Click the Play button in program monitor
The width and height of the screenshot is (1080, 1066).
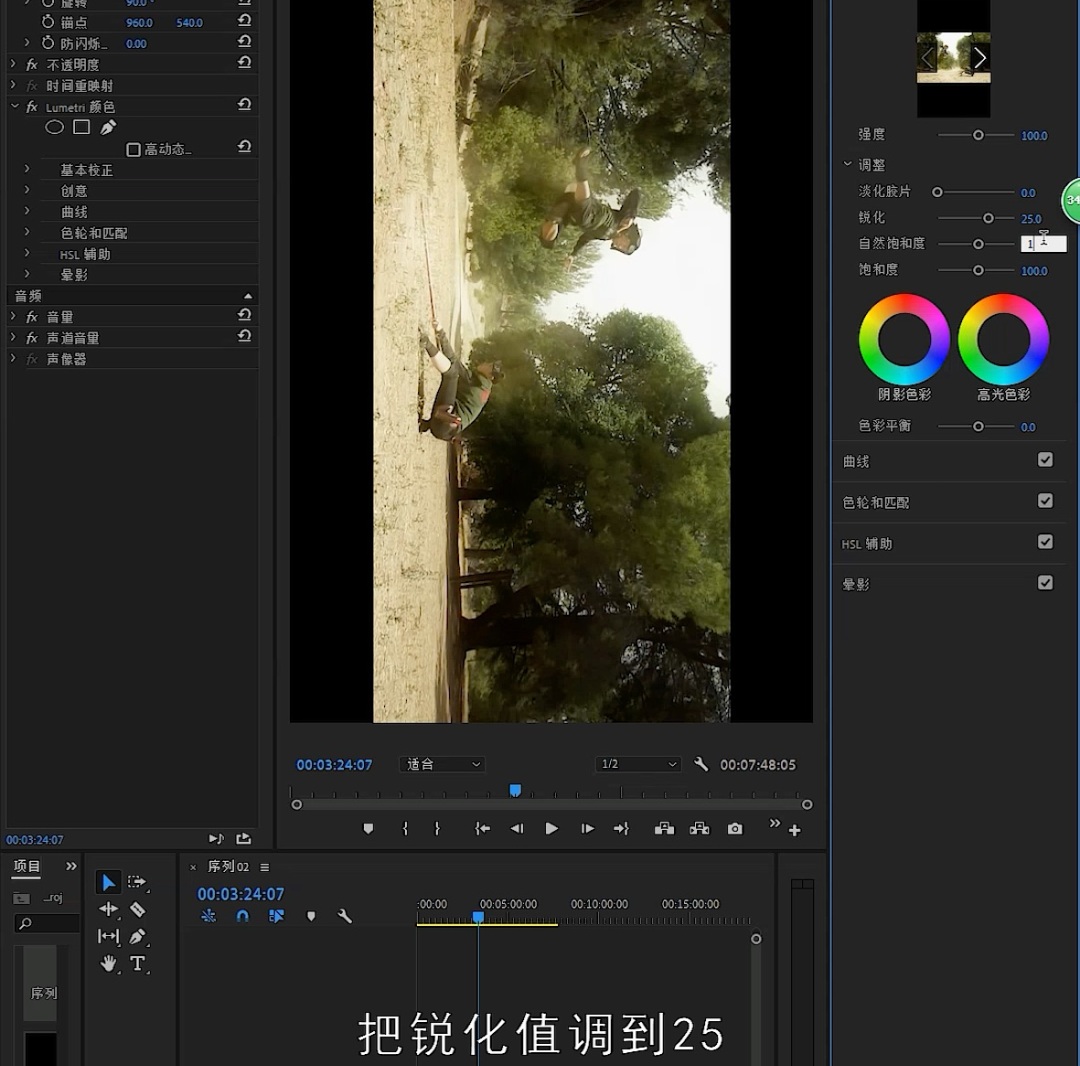click(551, 828)
